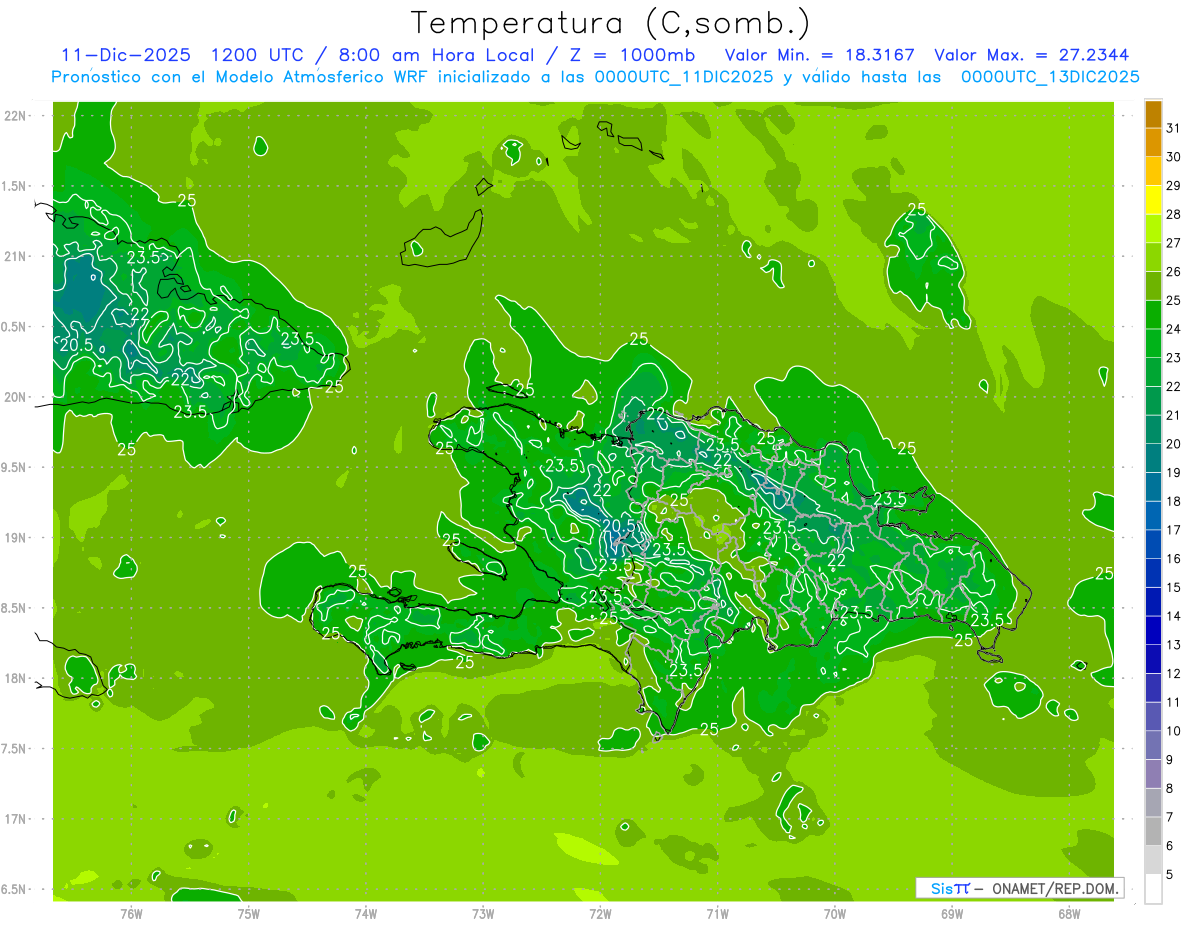The width and height of the screenshot is (1200, 927).
Task: Click the '19N' latitude axis label
Action: pos(16,538)
